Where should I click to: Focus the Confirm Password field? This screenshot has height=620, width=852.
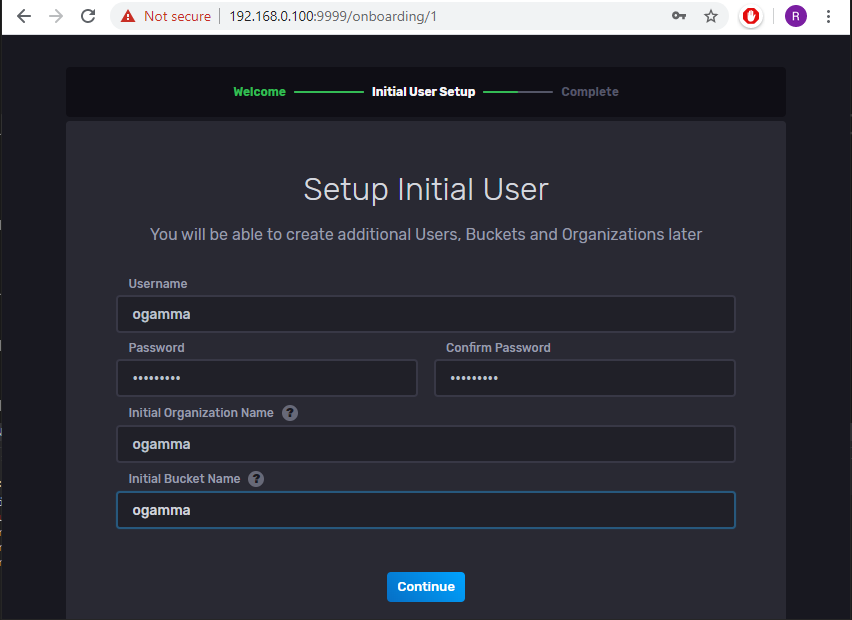[584, 379]
